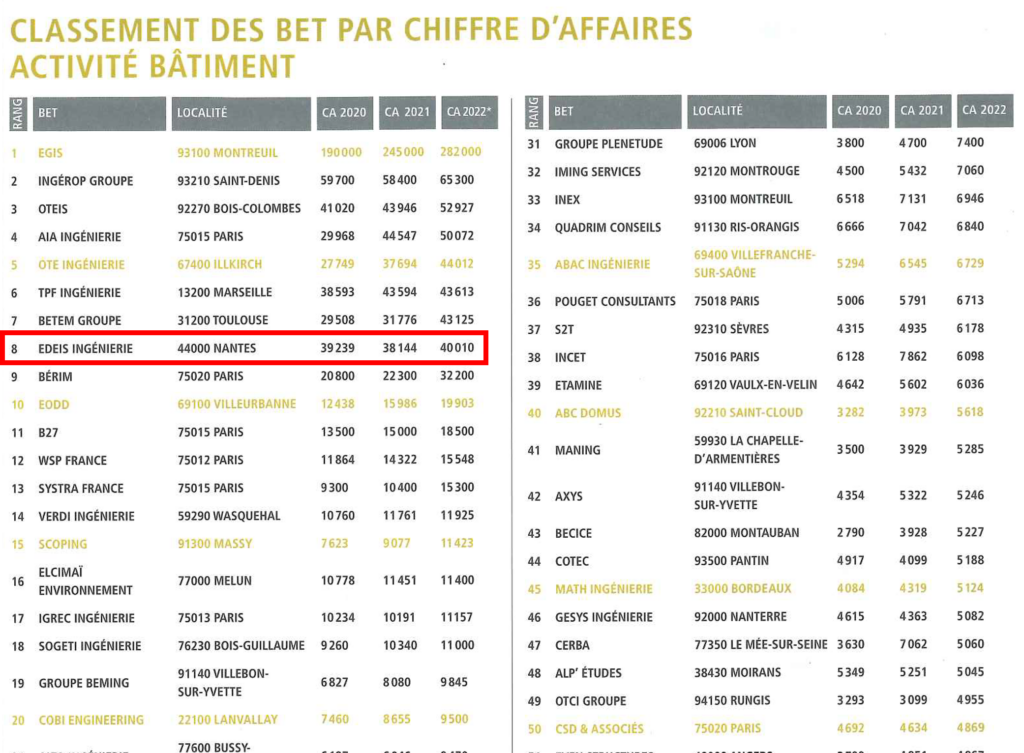This screenshot has height=753, width=1024.
Task: Click the 282000 value for EGIS
Action: click(460, 152)
